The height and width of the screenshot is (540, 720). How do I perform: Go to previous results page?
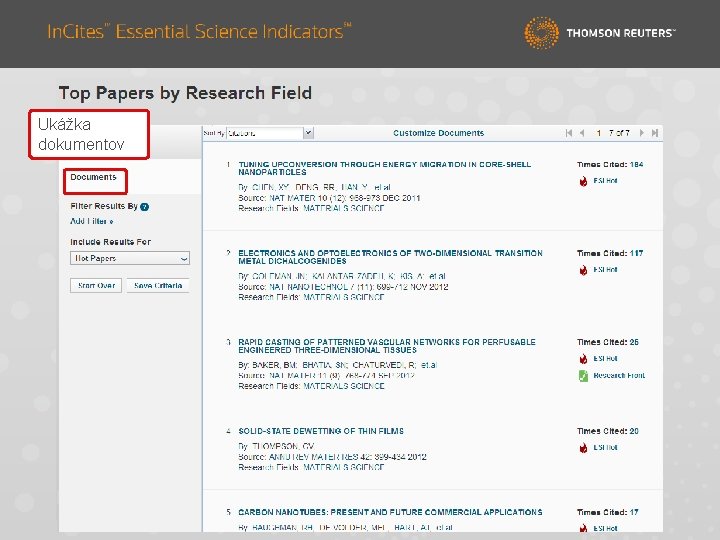click(x=582, y=133)
